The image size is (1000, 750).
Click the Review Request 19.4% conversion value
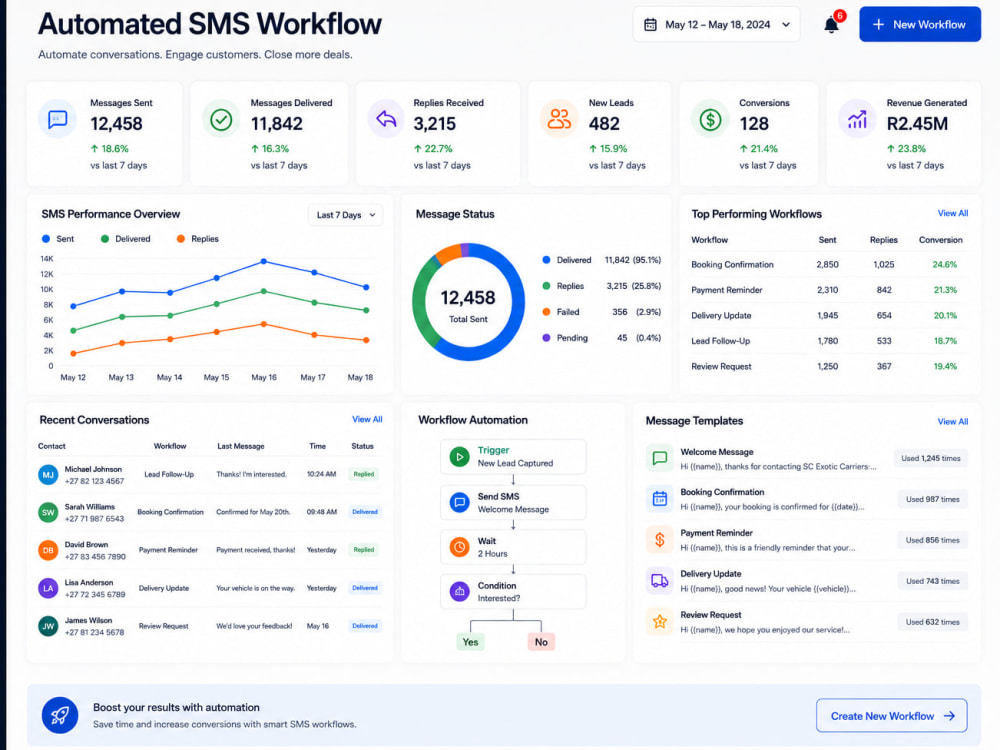[x=945, y=367]
